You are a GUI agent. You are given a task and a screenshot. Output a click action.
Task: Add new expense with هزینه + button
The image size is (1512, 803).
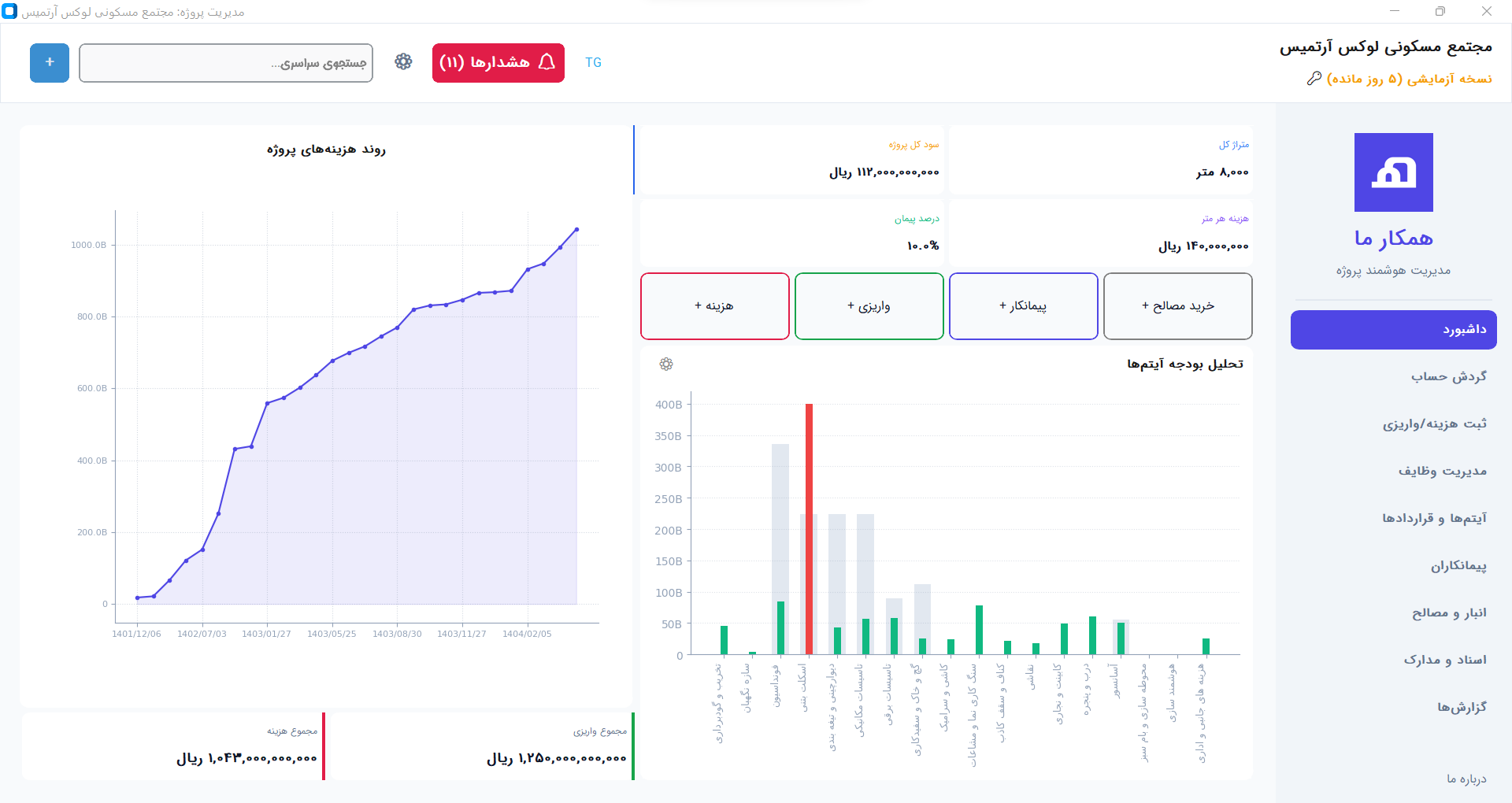click(714, 306)
